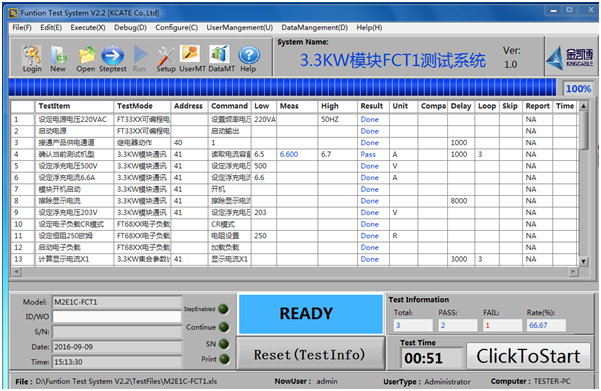Open Setup tools icon
Image resolution: width=601 pixels, height=391 pixels.
(166, 58)
